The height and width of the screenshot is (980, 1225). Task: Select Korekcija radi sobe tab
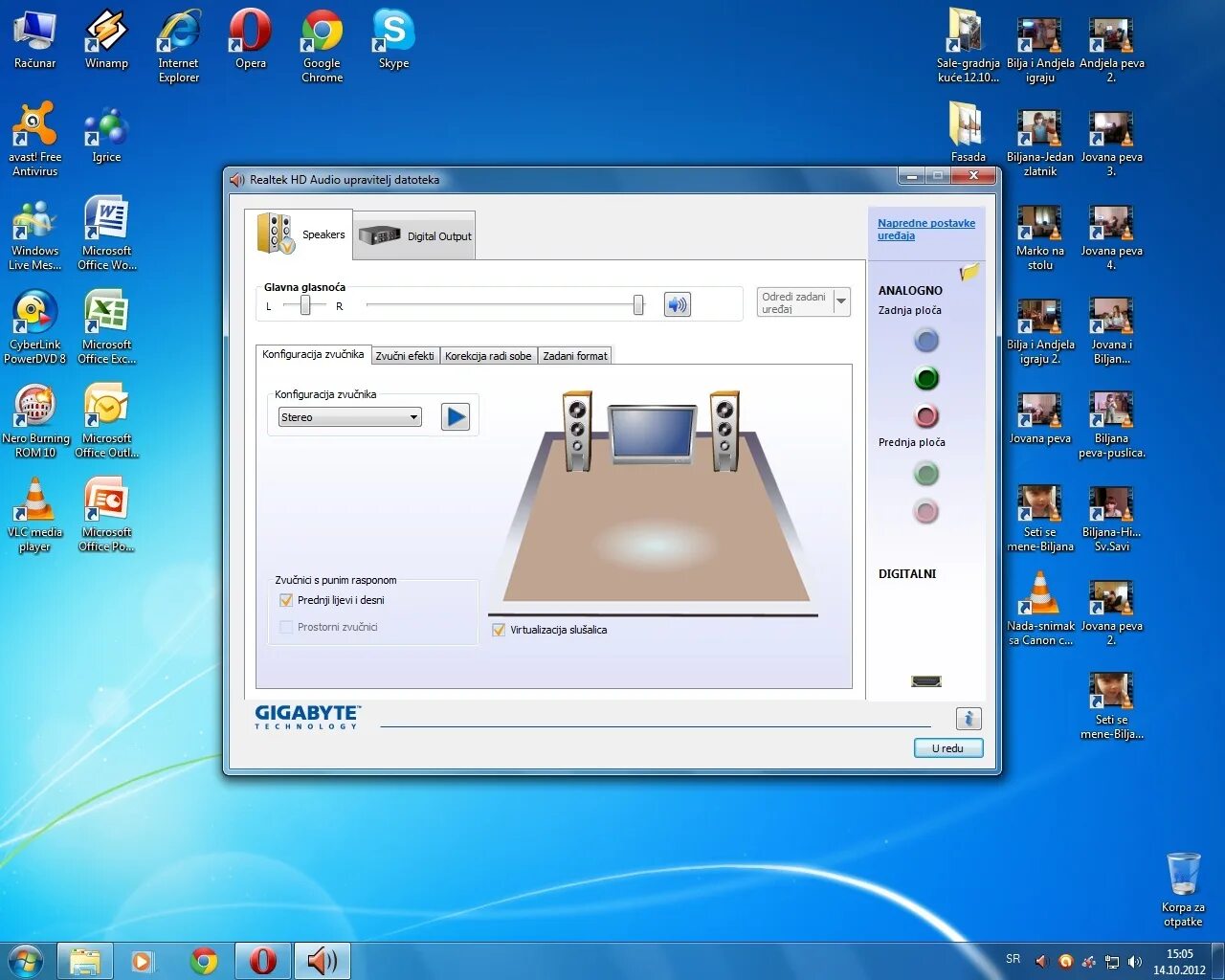pos(488,356)
